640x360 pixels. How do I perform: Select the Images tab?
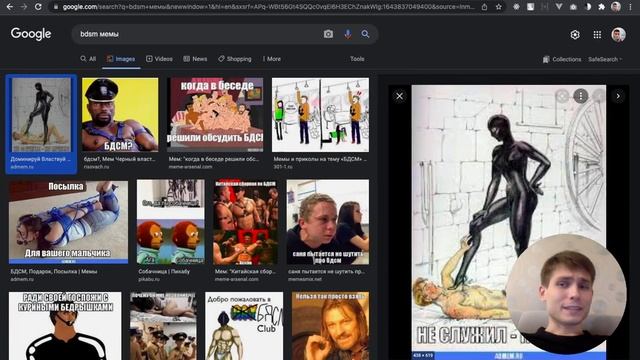tap(121, 59)
